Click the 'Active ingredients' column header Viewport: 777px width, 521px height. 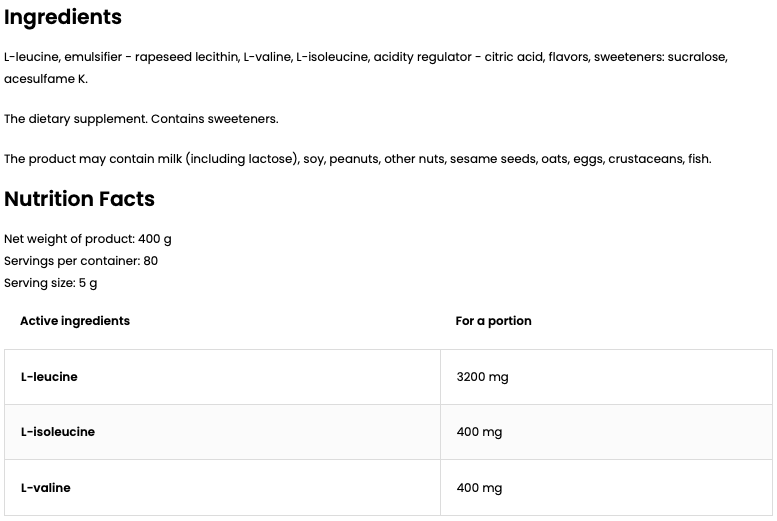point(75,321)
